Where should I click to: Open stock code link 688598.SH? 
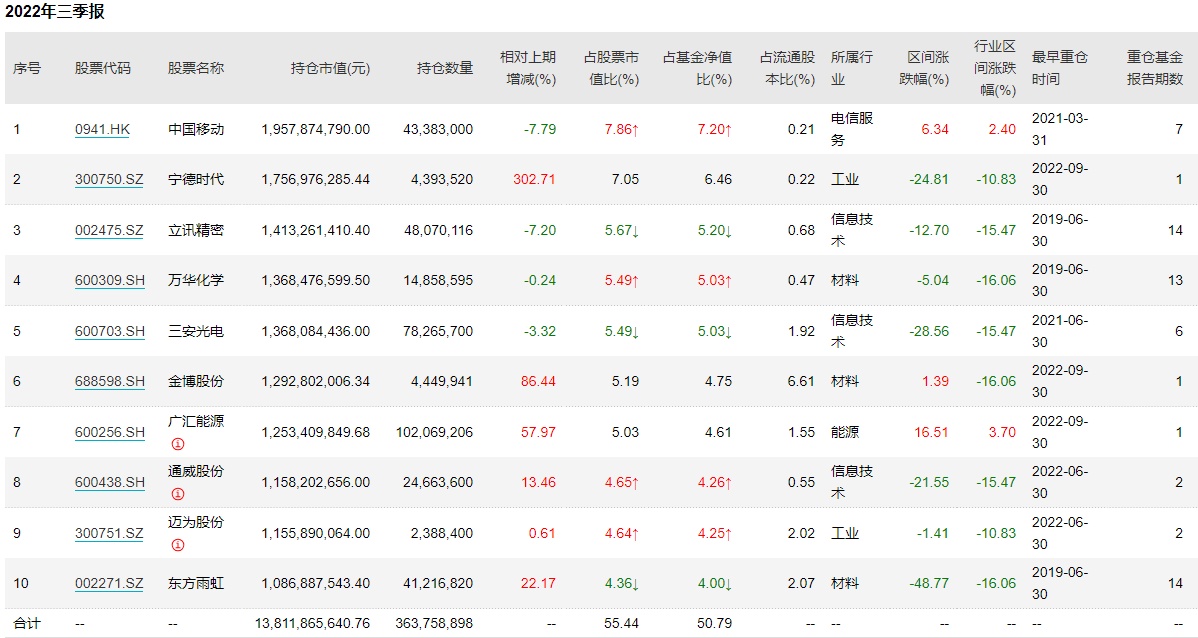110,381
